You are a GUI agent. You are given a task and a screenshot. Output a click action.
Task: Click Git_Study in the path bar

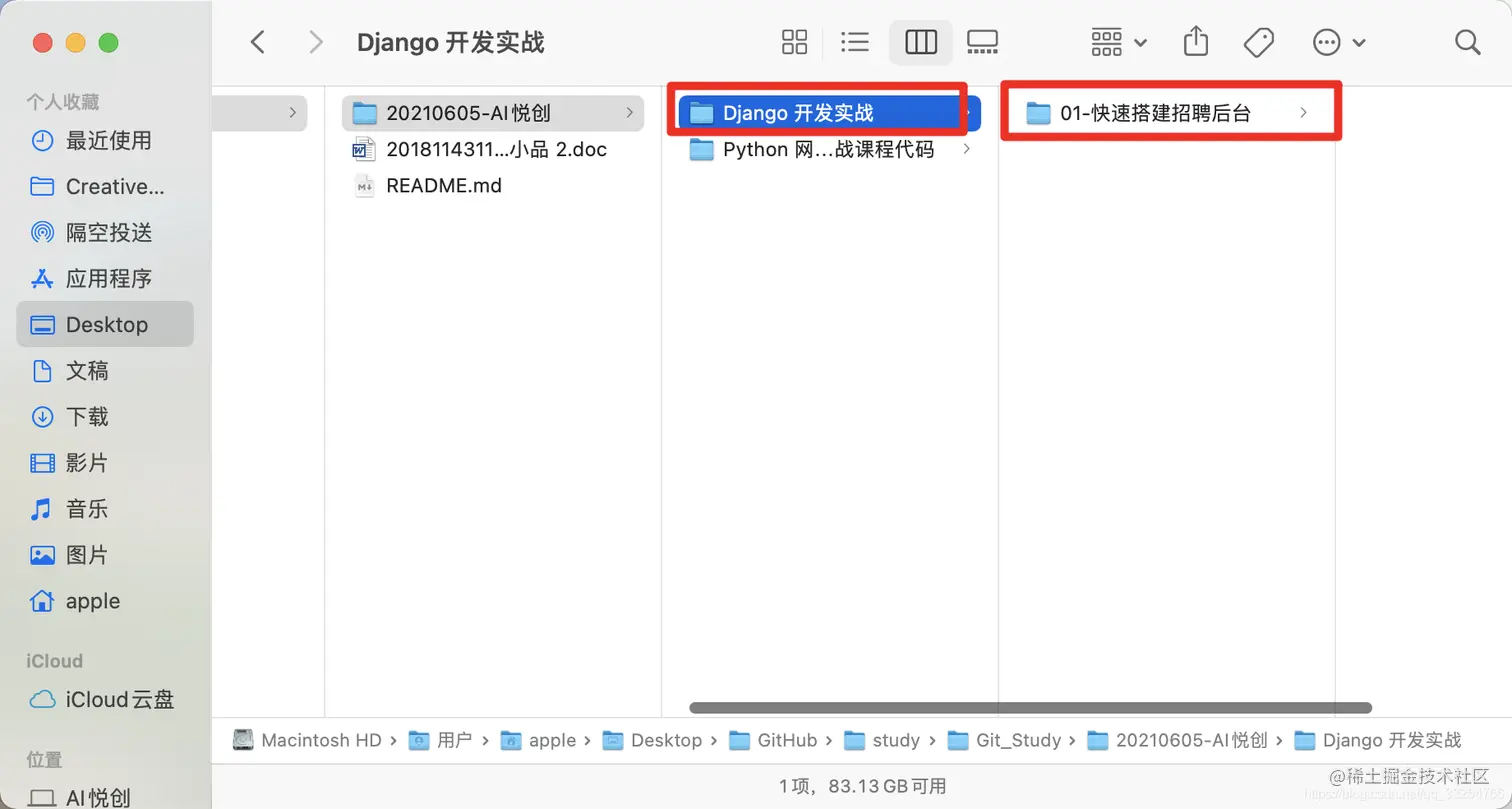pos(1005,740)
